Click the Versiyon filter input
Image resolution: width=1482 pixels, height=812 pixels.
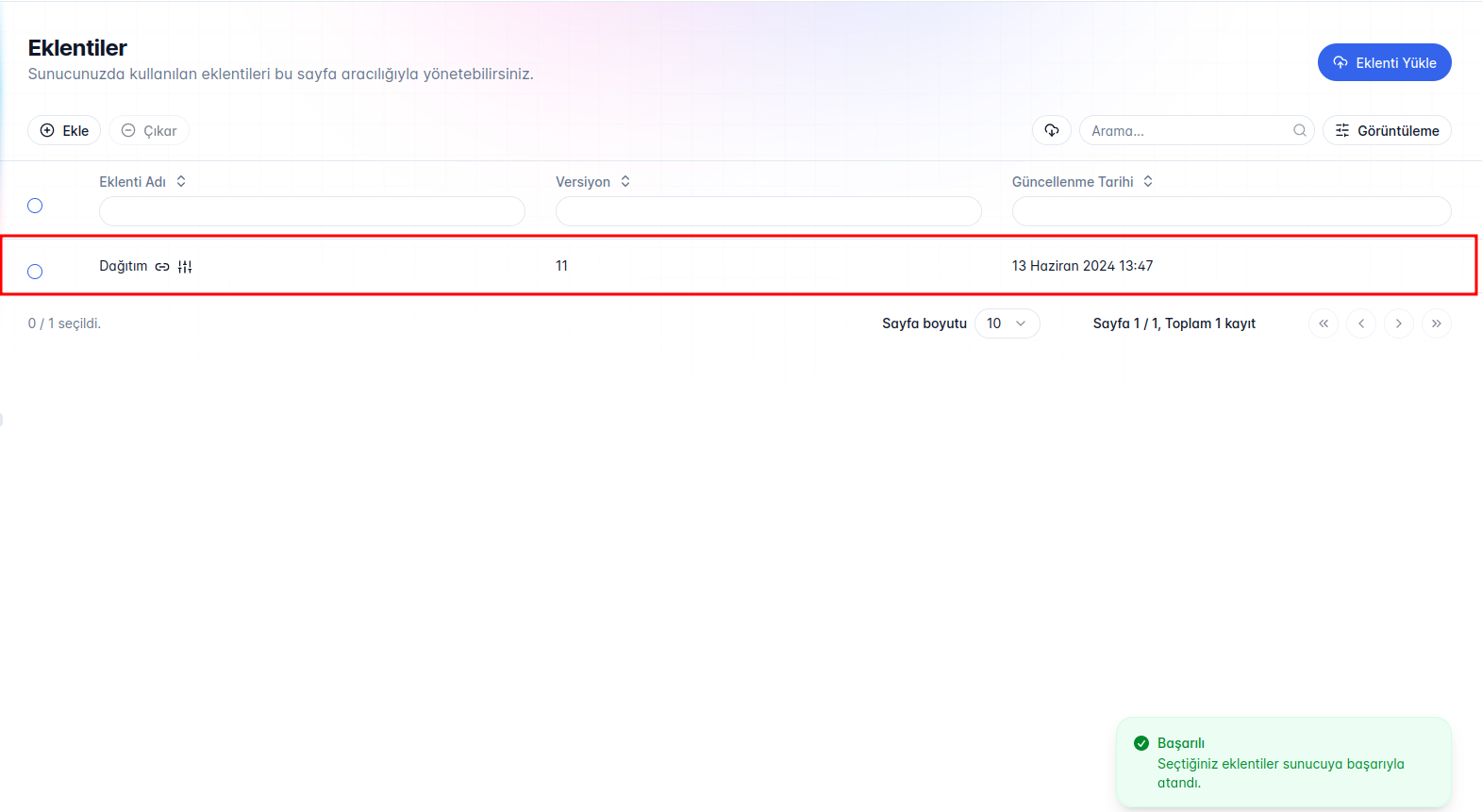coord(769,211)
